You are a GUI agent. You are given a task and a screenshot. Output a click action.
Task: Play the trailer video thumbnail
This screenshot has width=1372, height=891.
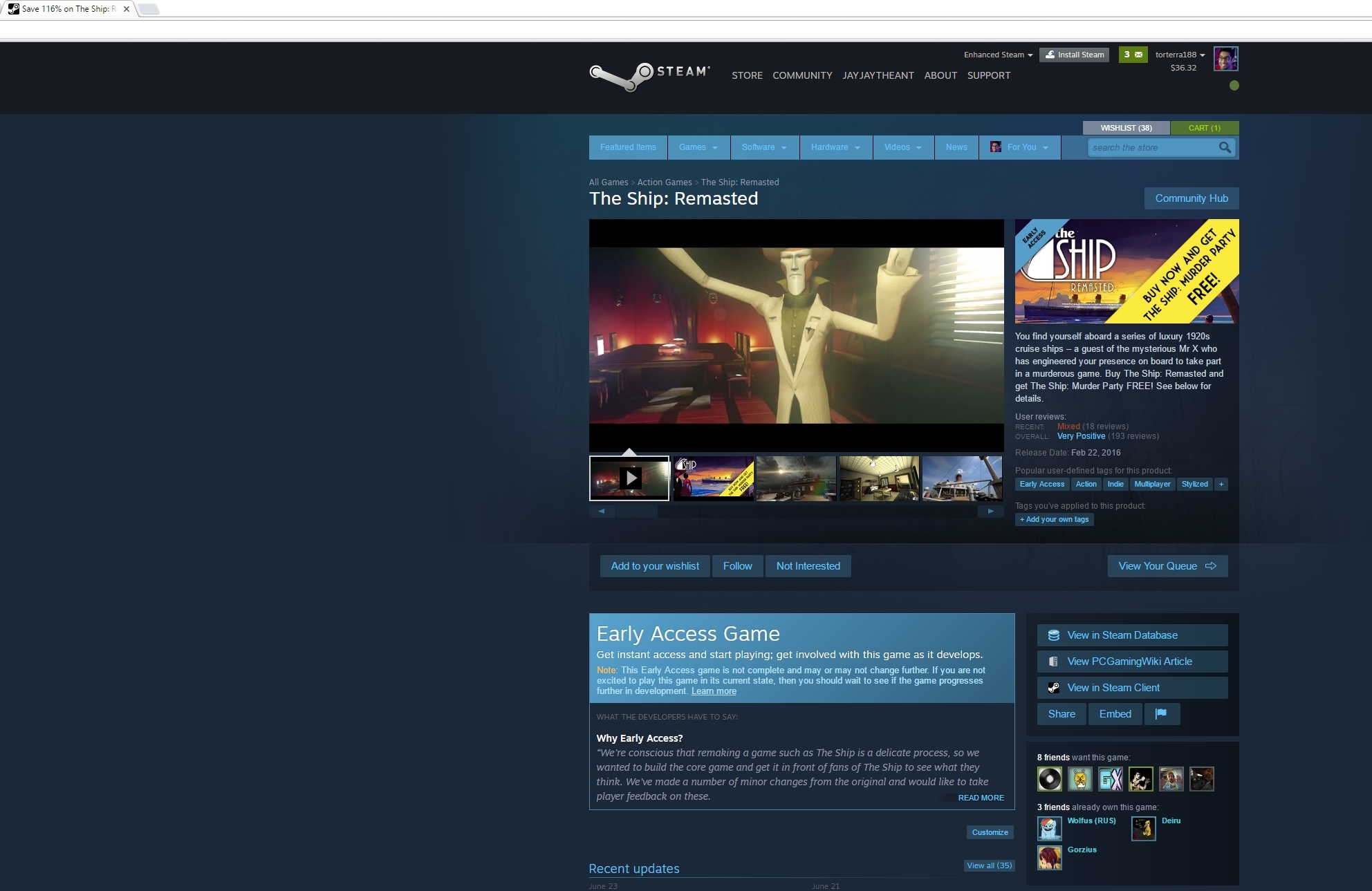click(629, 478)
